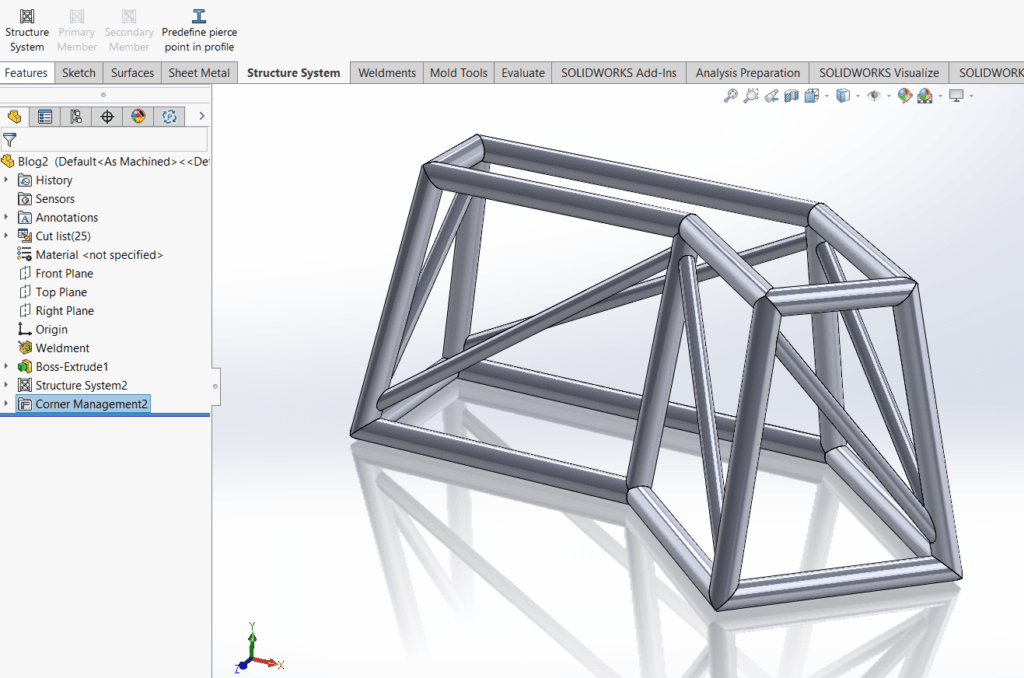Screen dimensions: 1024x678
Task: Click Predefine pierce point in profile
Action: (199, 30)
